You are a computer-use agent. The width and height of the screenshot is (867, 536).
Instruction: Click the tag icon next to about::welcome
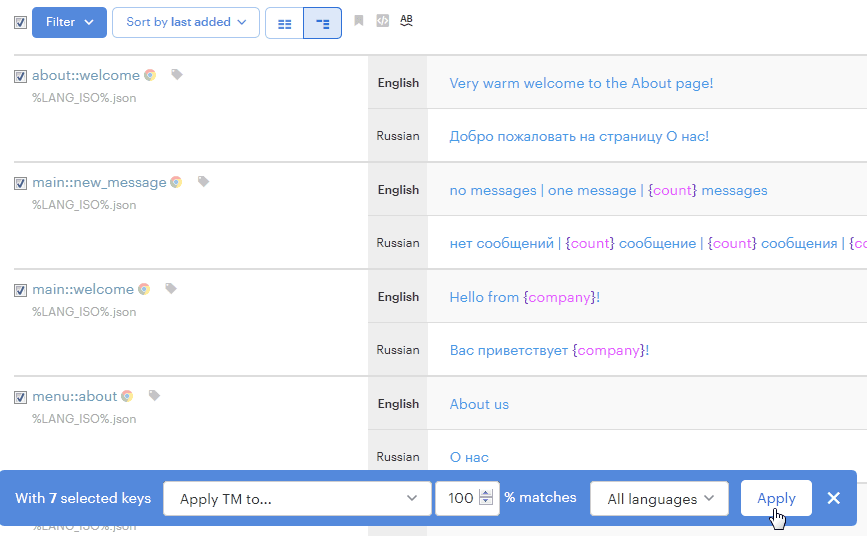(177, 75)
